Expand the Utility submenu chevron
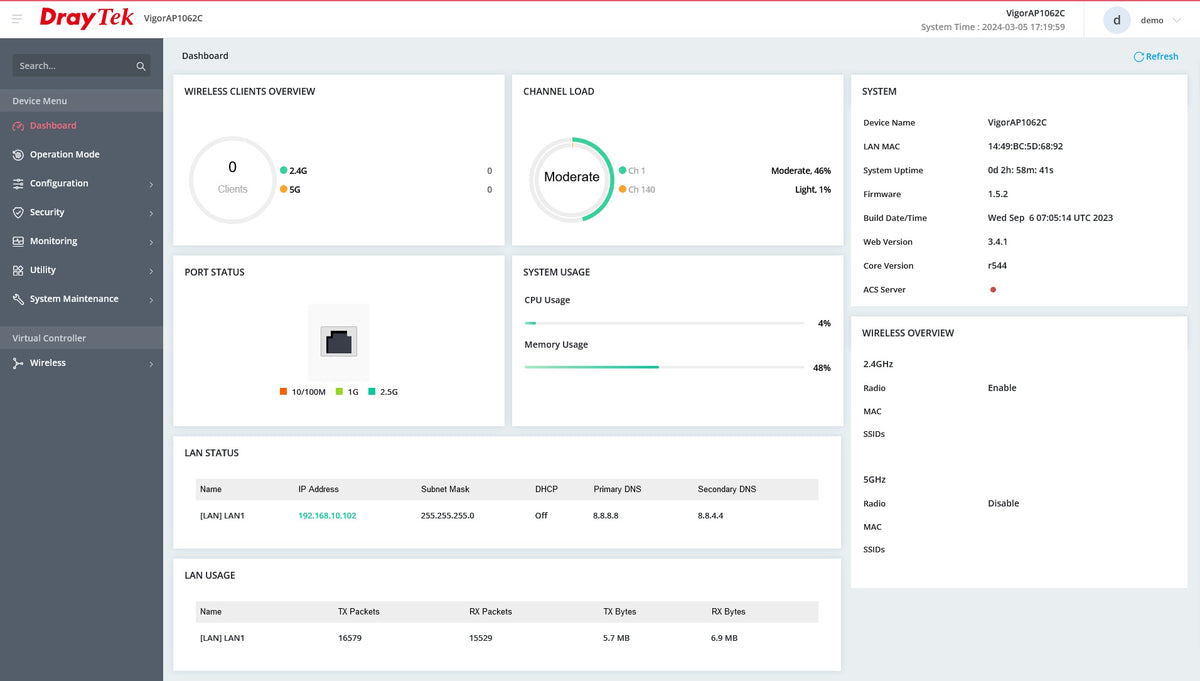The height and width of the screenshot is (681, 1200). tap(151, 272)
